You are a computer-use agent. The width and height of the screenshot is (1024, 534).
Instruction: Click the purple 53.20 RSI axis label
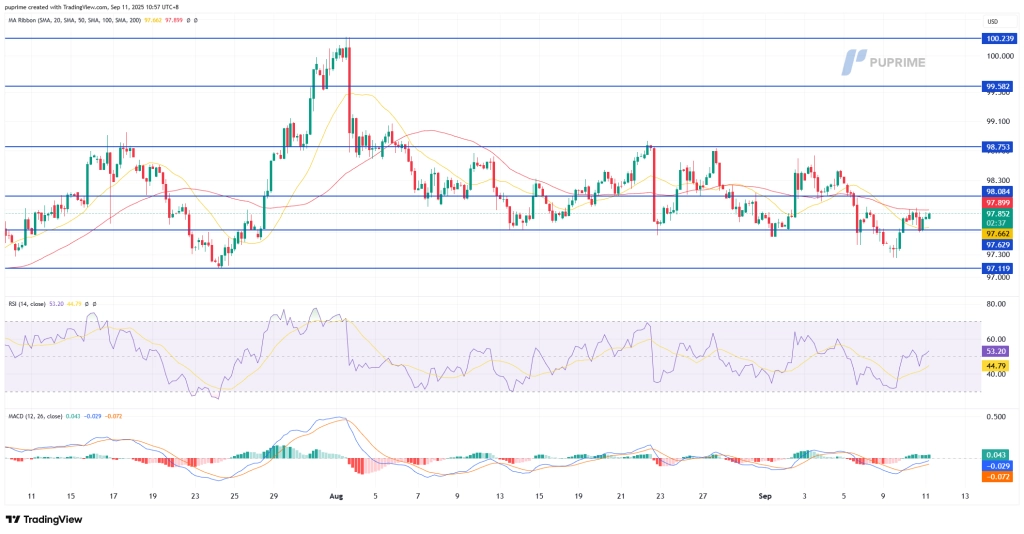point(996,351)
